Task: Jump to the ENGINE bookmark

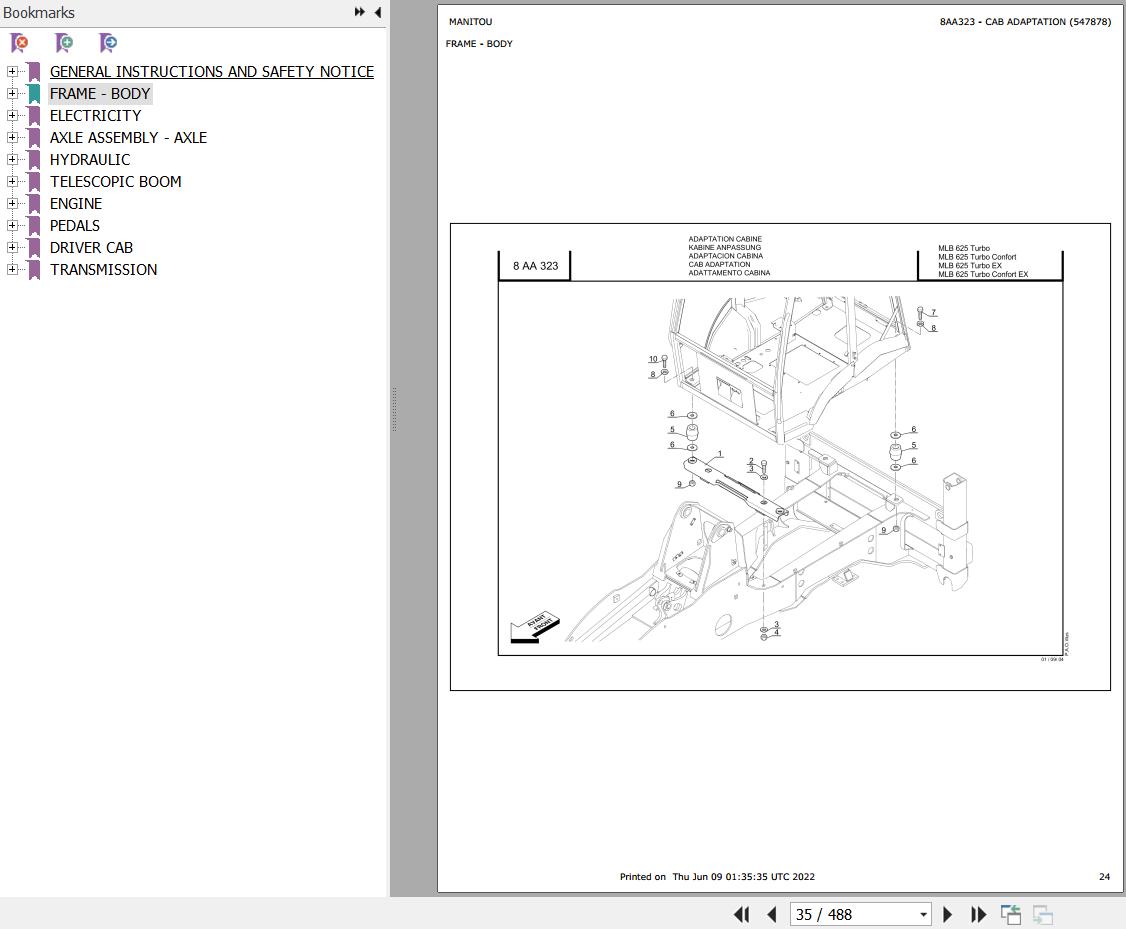Action: point(76,204)
